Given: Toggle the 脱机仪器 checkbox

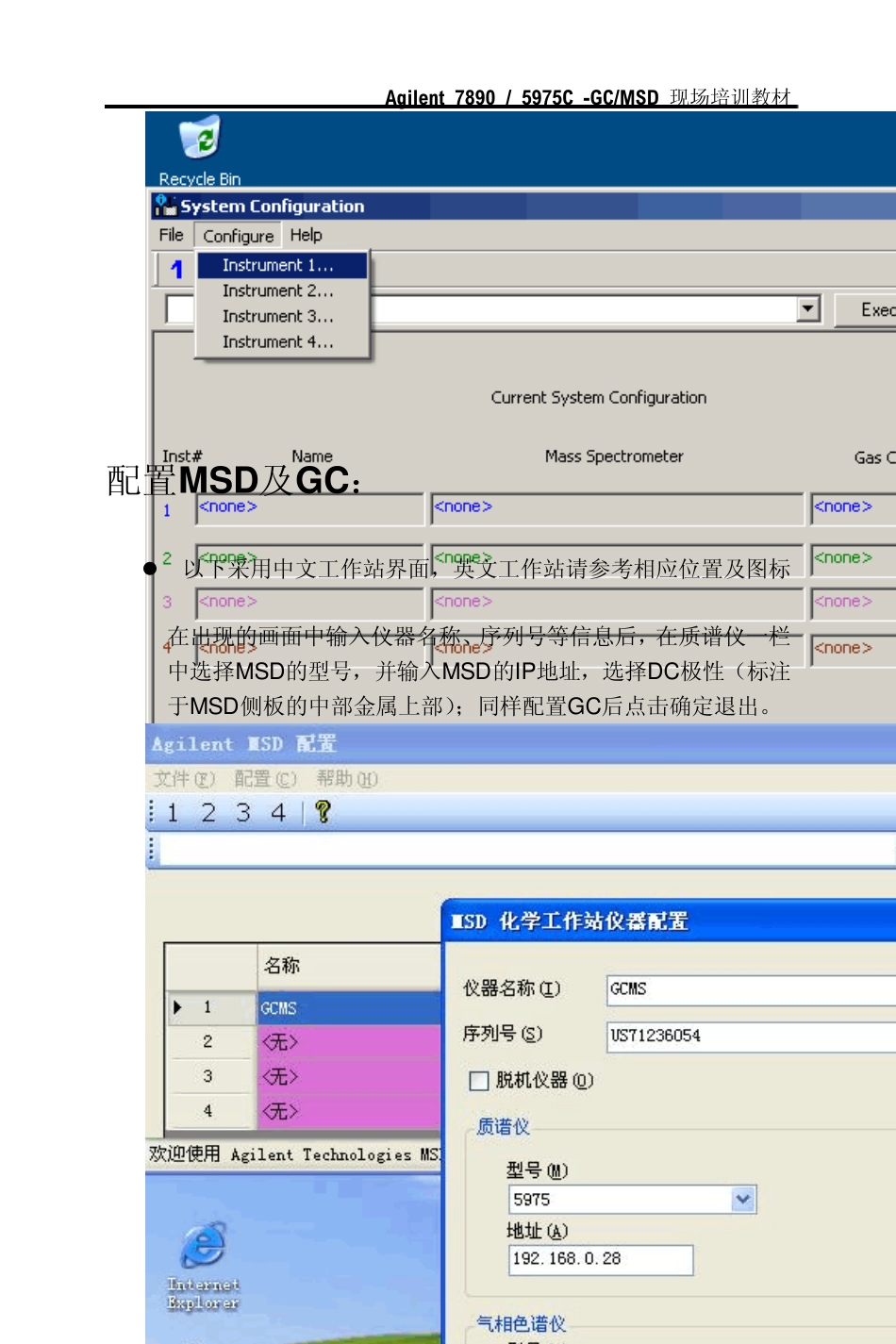Looking at the screenshot, I should point(479,1081).
